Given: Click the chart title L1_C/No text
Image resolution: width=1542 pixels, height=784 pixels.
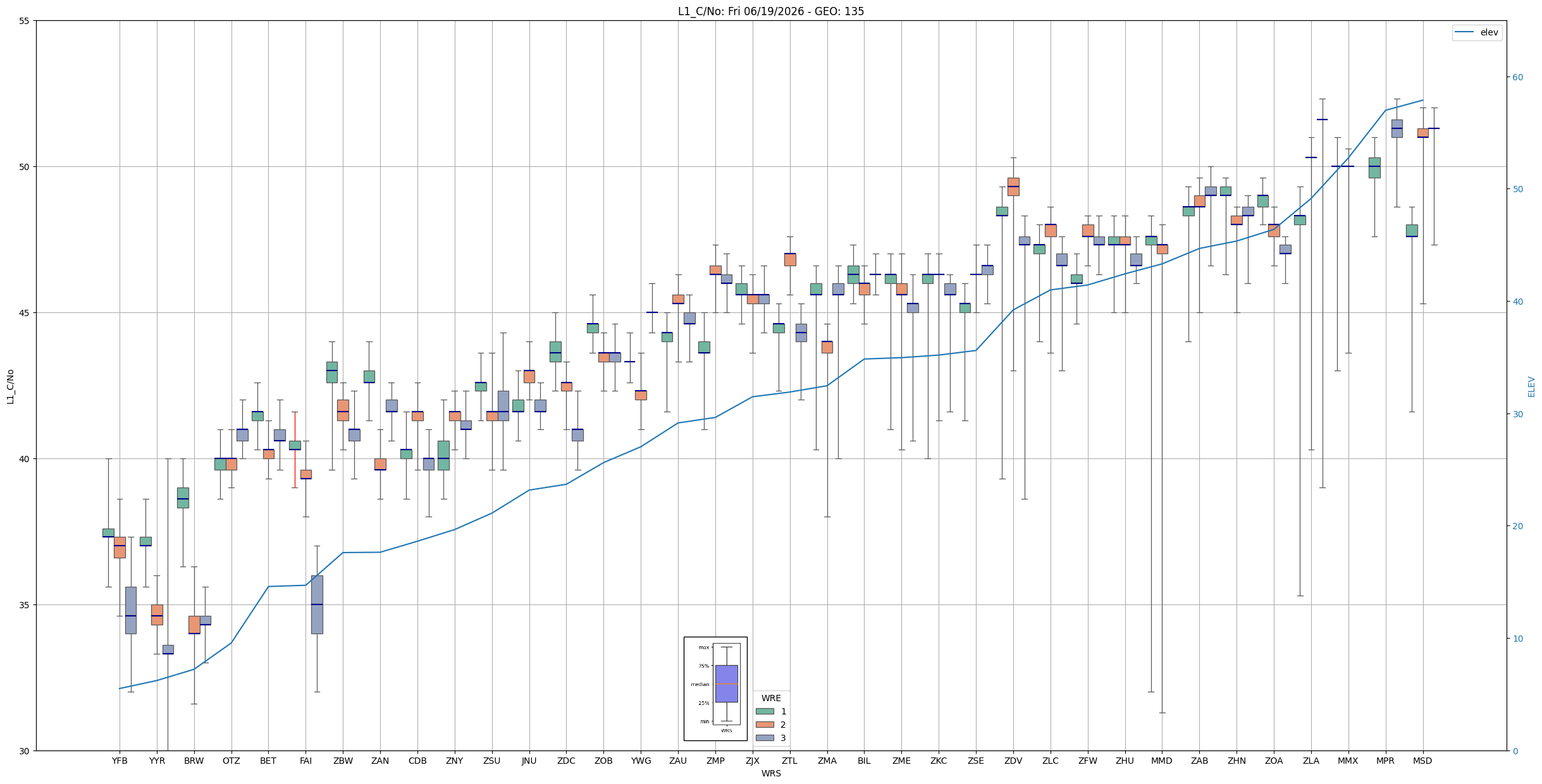Looking at the screenshot, I should tap(771, 11).
